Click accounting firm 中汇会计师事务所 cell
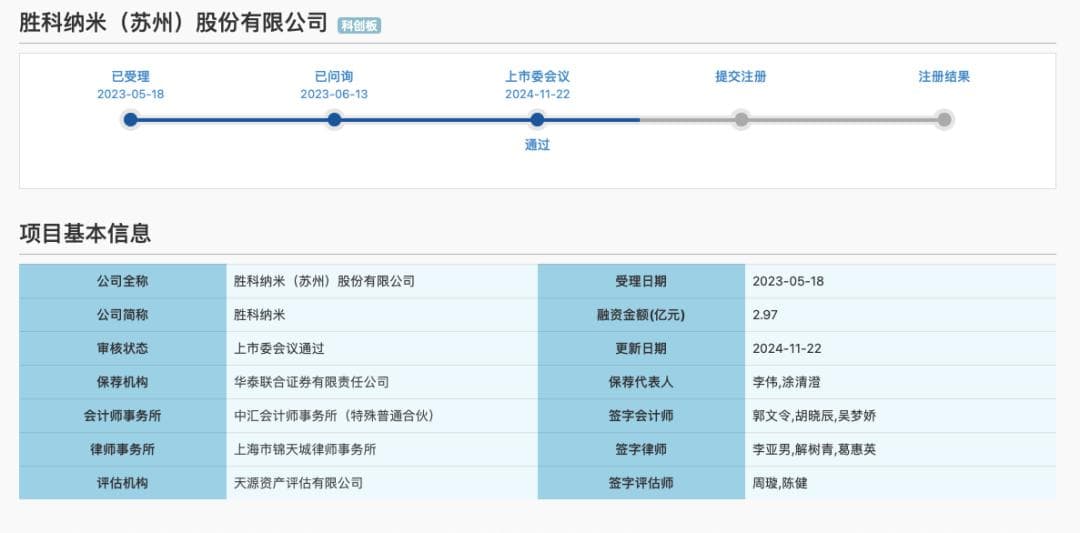 (333, 416)
